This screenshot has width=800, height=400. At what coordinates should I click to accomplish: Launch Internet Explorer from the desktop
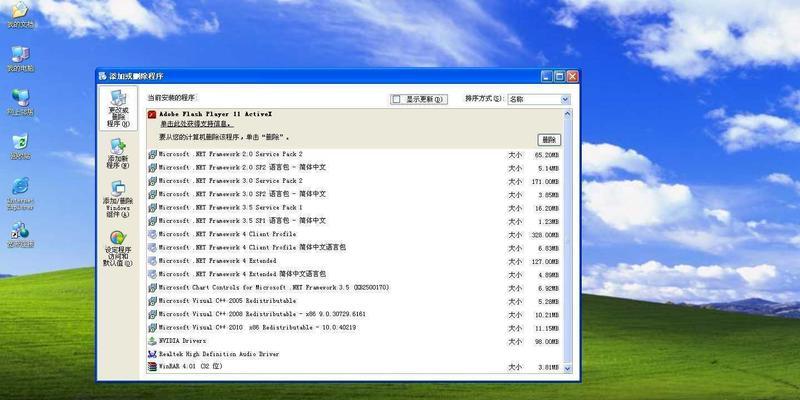coord(20,193)
